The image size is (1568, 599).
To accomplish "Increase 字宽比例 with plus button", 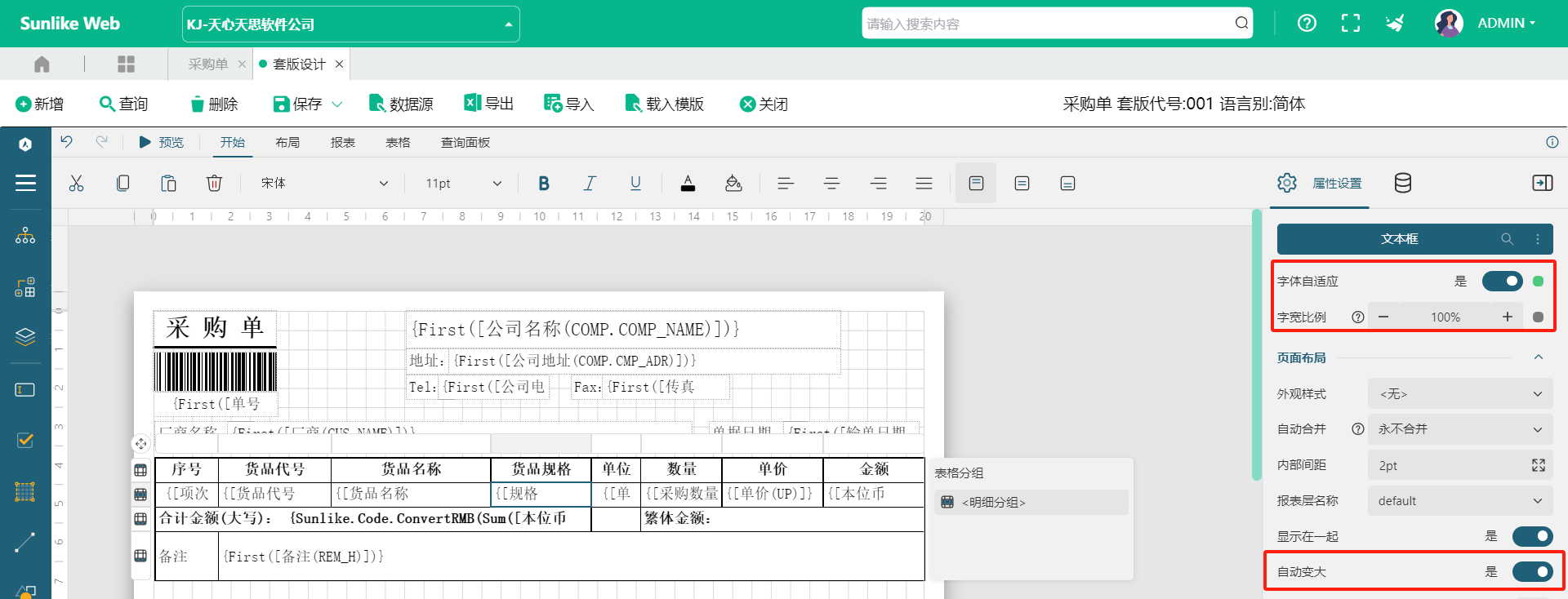I will click(1508, 317).
